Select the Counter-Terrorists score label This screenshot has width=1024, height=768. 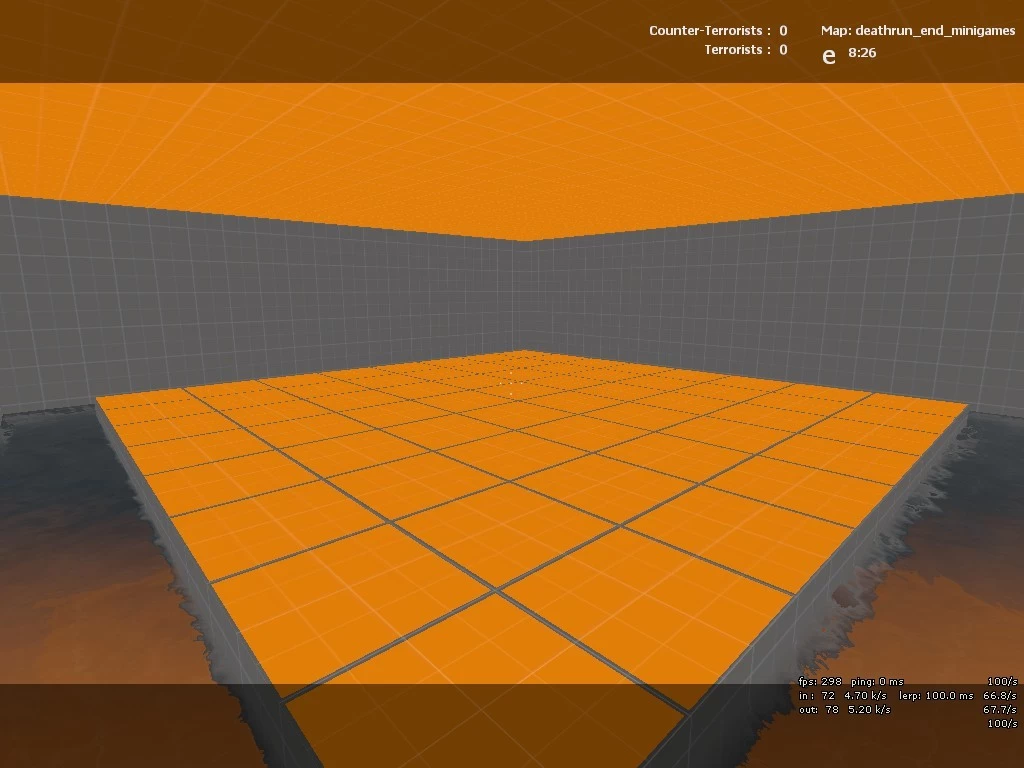pyautogui.click(x=709, y=31)
